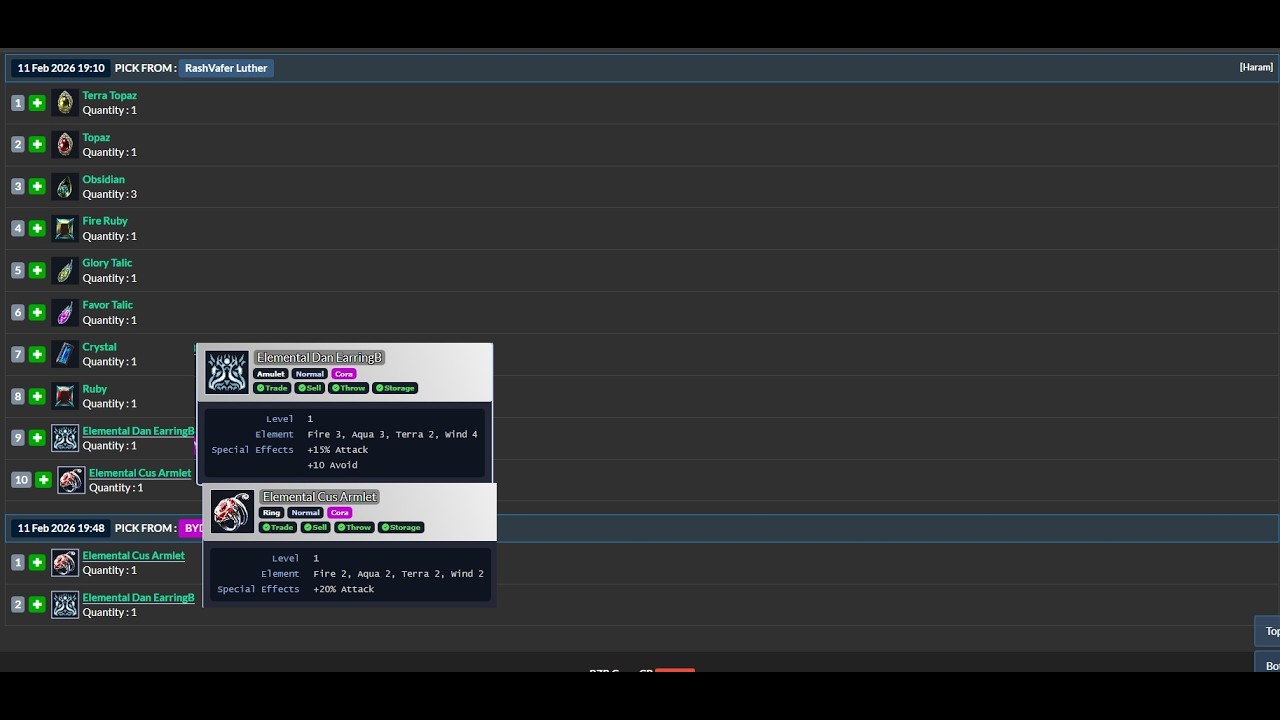
Task: Click the green plus in row 9 of the 19:10 list
Action: pos(37,438)
